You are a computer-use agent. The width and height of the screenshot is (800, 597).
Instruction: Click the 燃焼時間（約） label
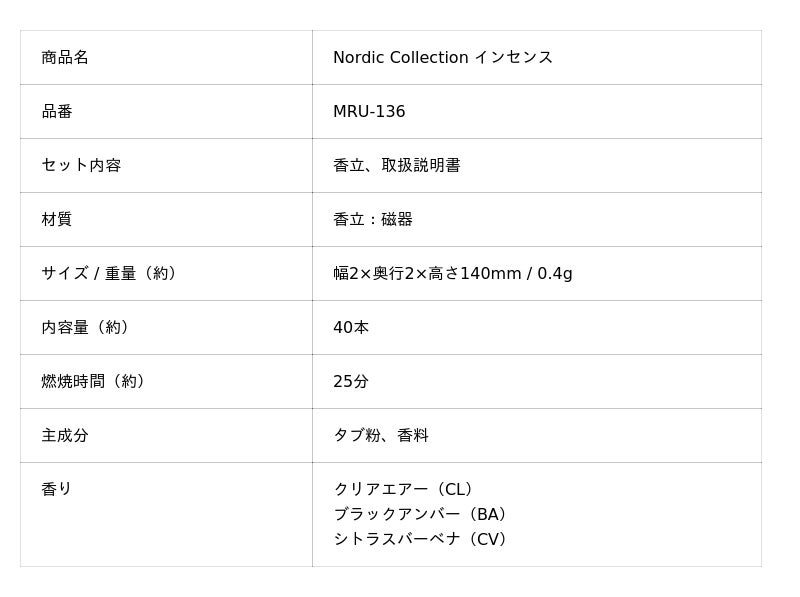tap(95, 382)
